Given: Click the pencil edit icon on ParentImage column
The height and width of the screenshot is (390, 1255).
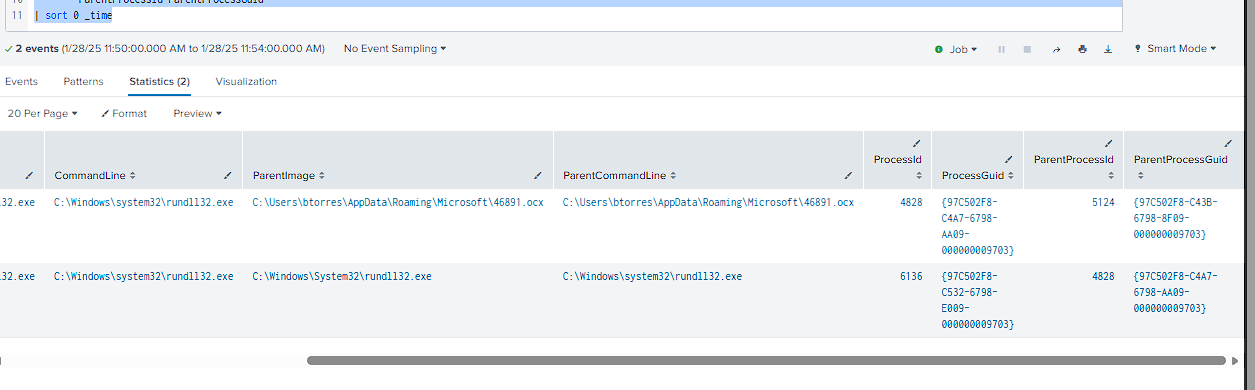Looking at the screenshot, I should pos(538,175).
